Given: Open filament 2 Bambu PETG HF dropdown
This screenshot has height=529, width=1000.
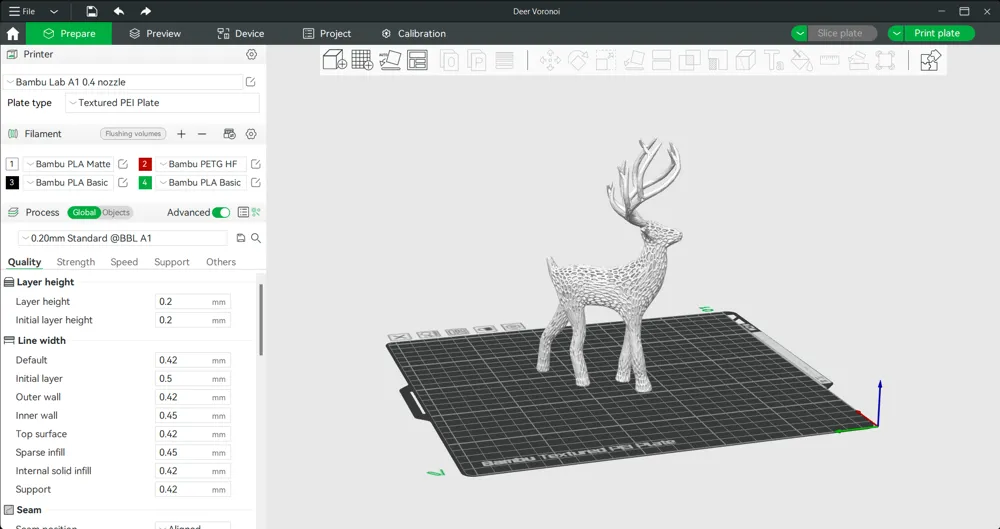Looking at the screenshot, I should [201, 164].
